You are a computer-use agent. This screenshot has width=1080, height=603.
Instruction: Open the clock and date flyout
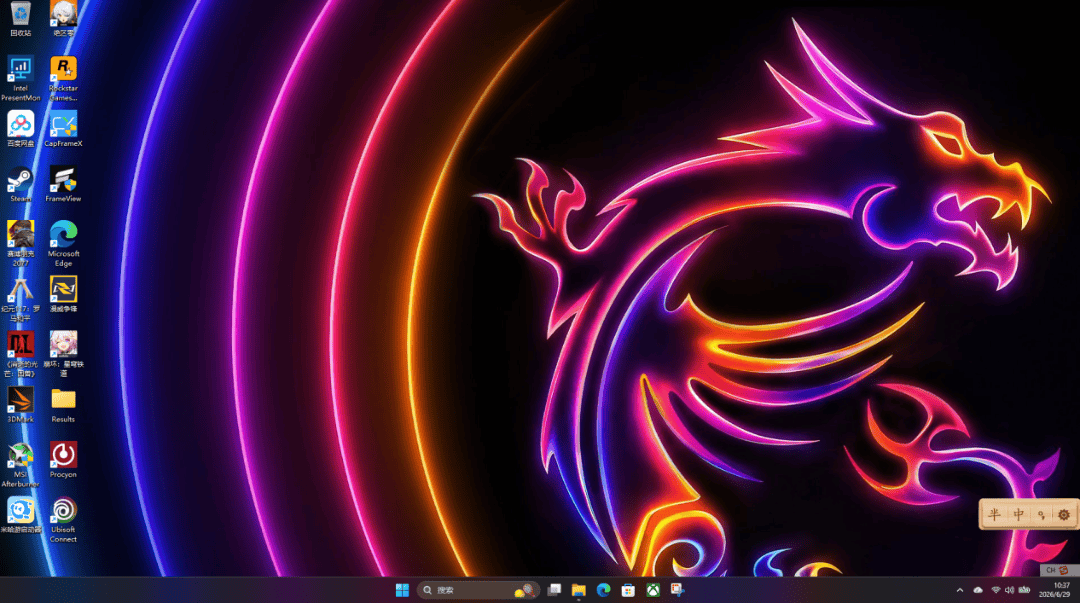click(1055, 590)
